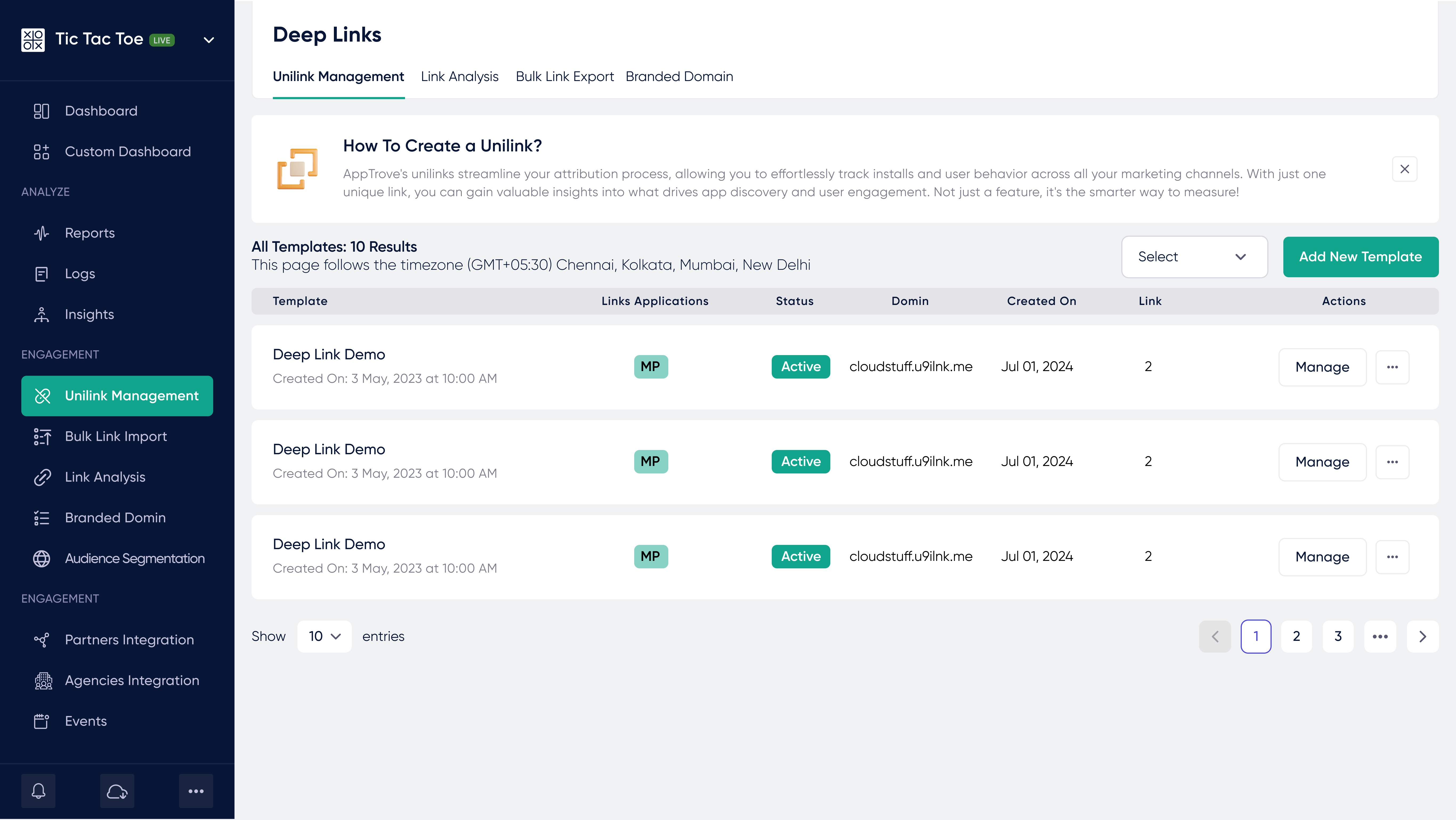Open sidebar more options ellipsis
Screen dimensions: 1456x820
[x=196, y=791]
